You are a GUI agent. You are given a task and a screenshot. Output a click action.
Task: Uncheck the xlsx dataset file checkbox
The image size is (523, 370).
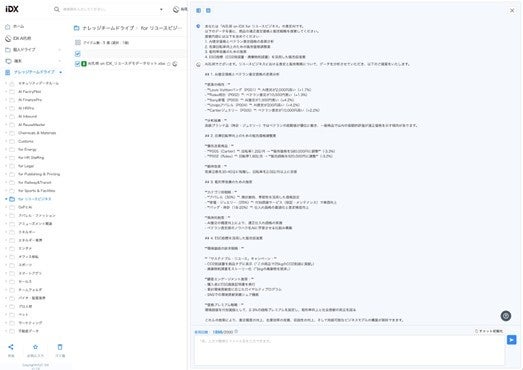click(77, 63)
